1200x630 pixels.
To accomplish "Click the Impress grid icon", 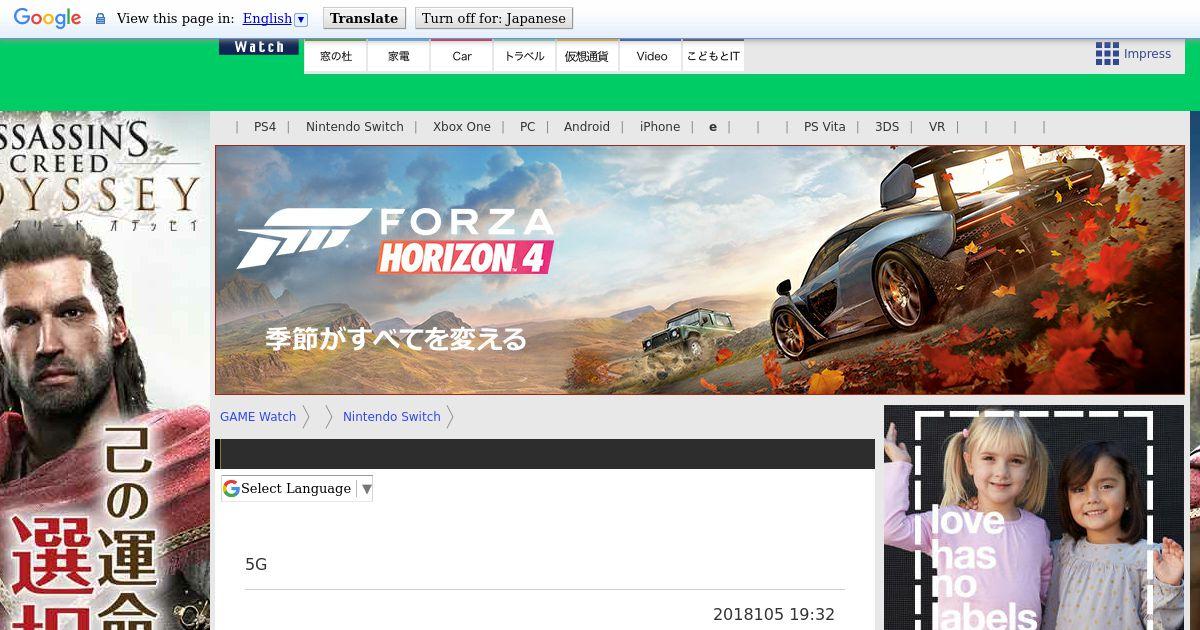I will 1107,54.
